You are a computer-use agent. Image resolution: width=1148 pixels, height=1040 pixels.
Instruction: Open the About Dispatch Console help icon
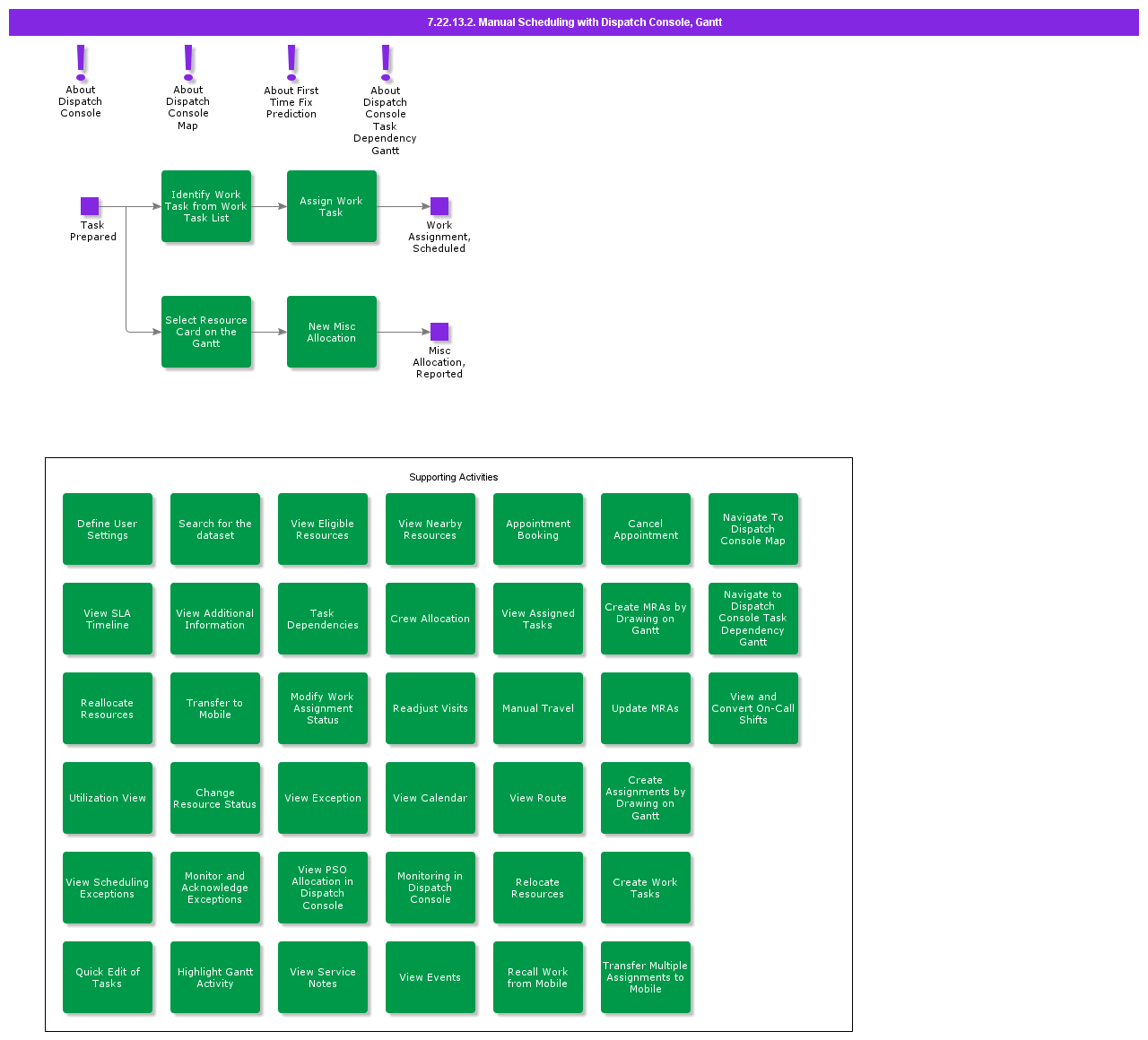pyautogui.click(x=80, y=61)
